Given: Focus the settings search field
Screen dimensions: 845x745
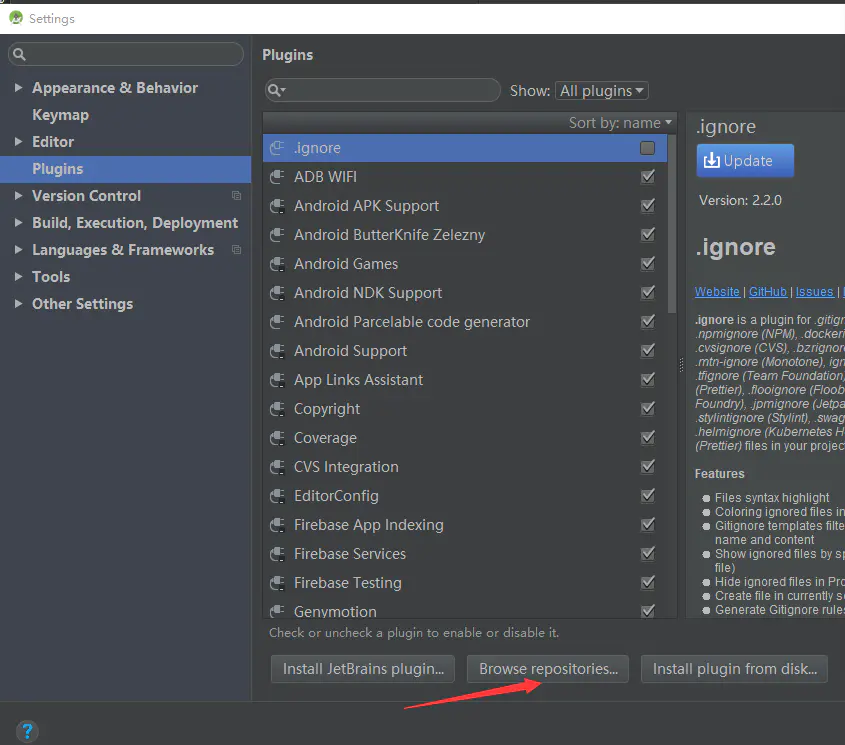Looking at the screenshot, I should (126, 54).
